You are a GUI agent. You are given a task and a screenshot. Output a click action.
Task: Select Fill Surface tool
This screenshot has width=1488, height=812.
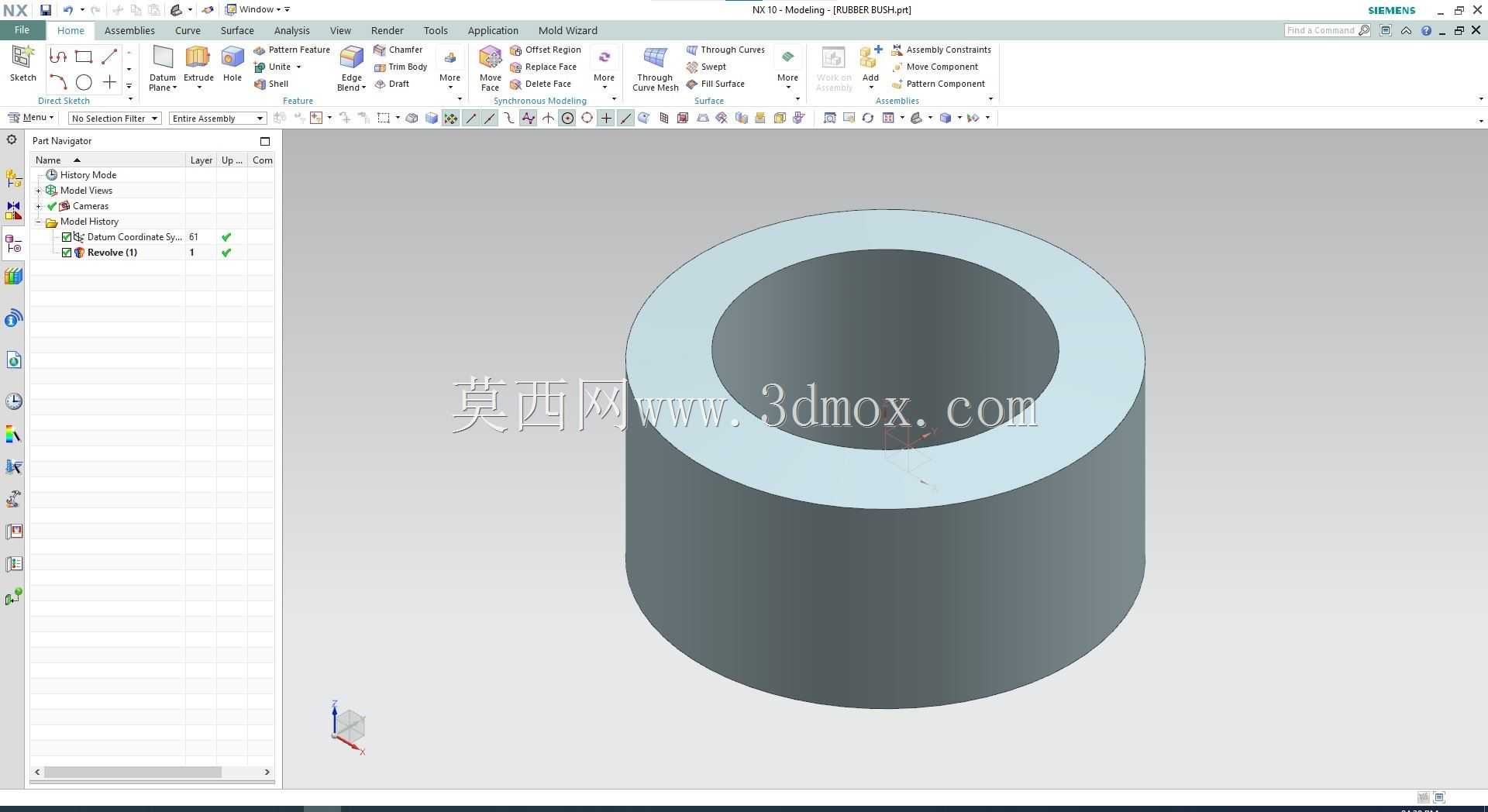[x=715, y=84]
